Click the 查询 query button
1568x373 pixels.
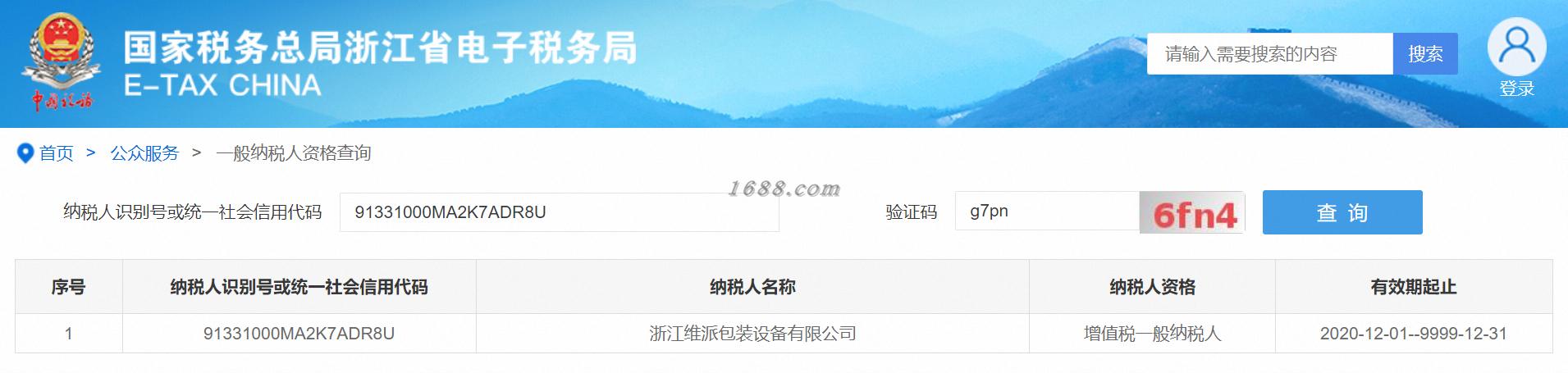tap(1342, 212)
